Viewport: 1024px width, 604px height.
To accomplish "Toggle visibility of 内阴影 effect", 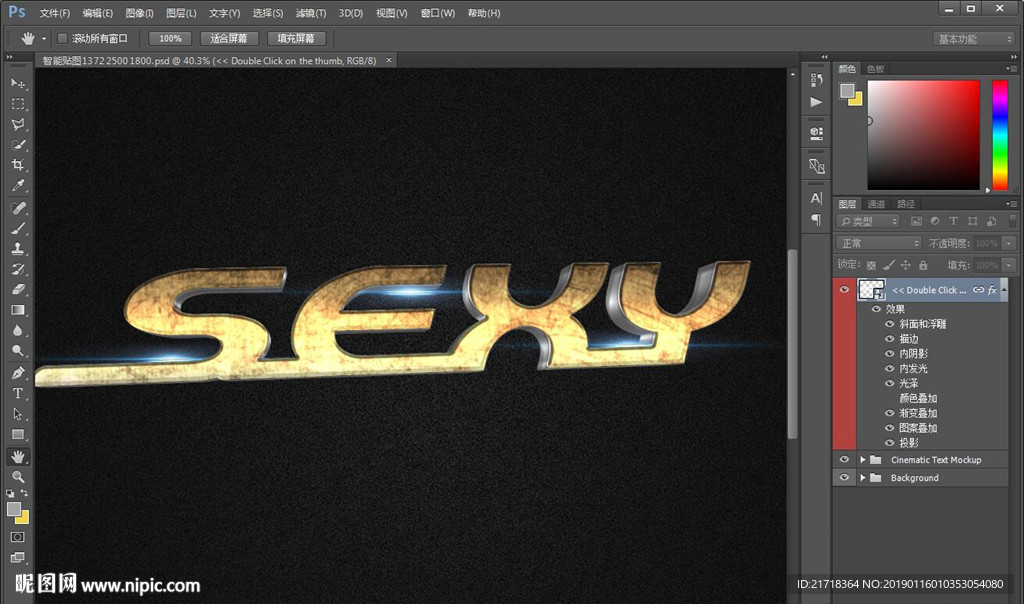I will click(x=889, y=353).
